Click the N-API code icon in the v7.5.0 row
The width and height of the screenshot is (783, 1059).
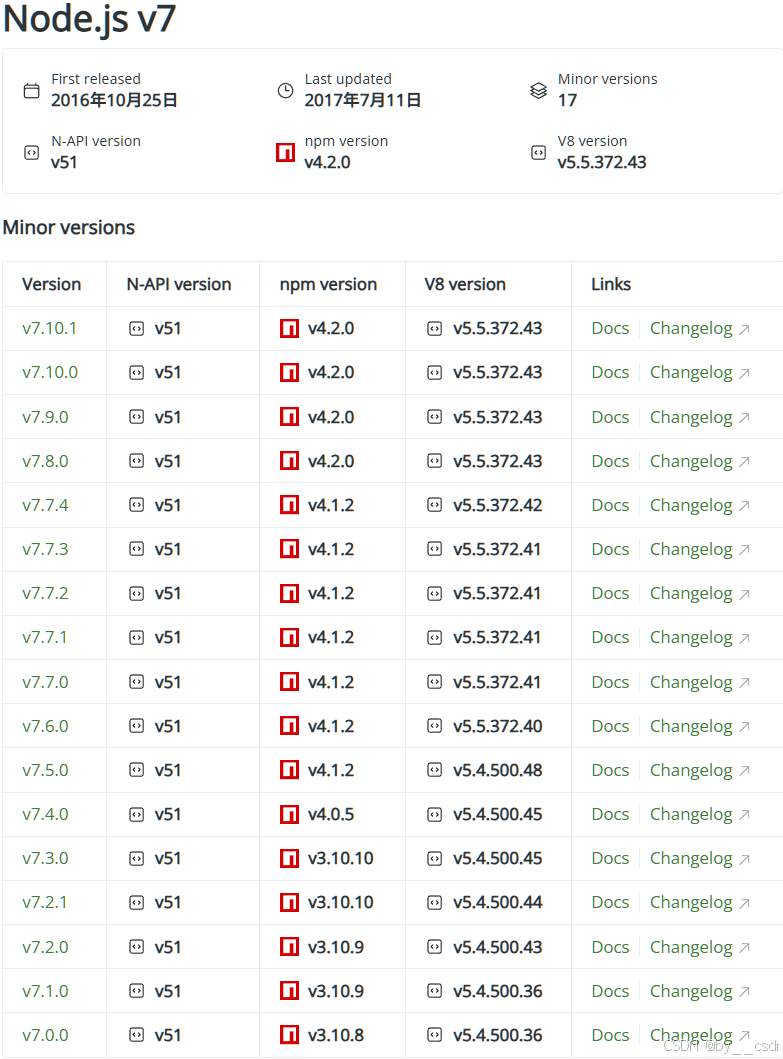[x=136, y=771]
